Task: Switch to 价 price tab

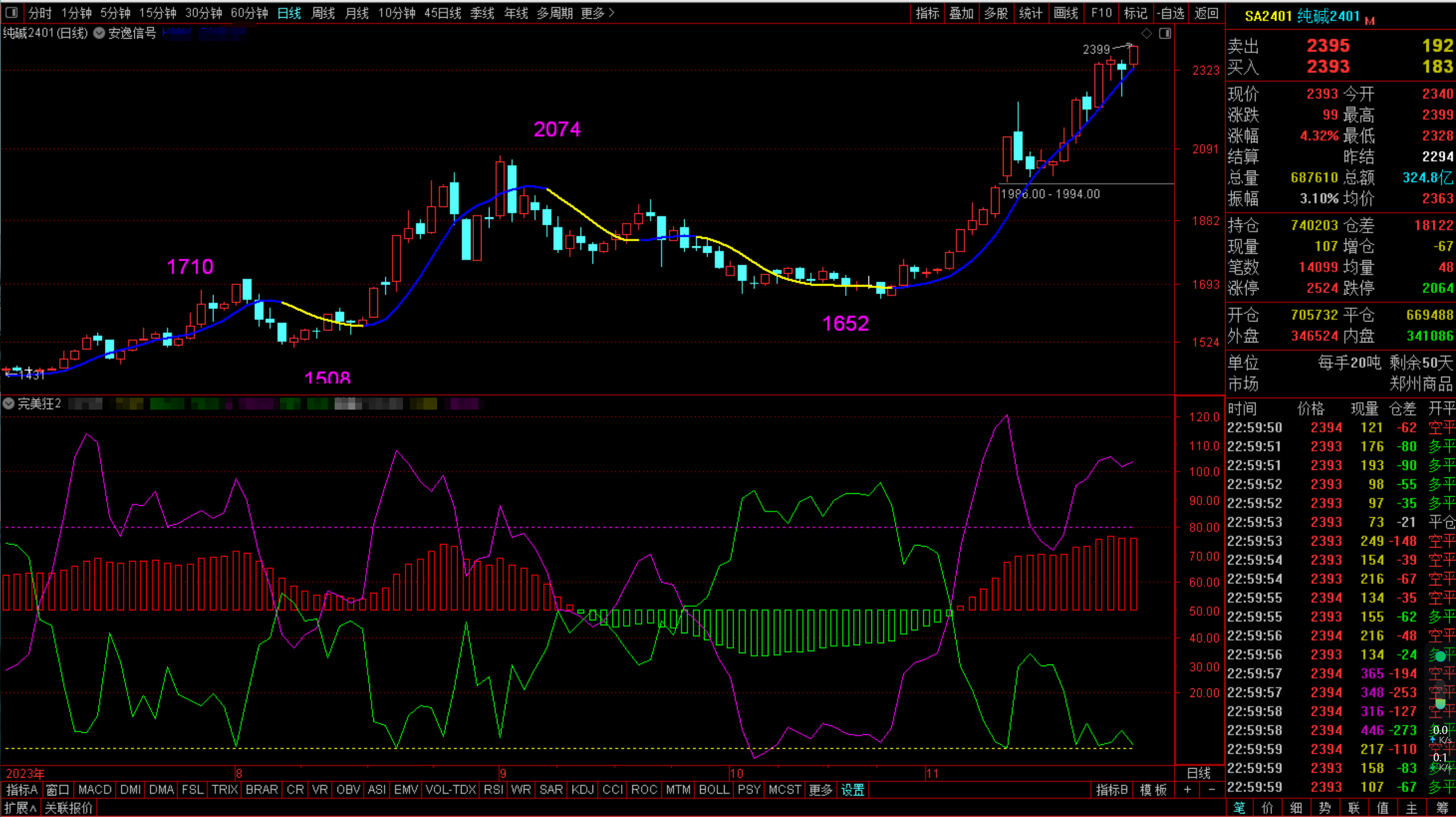Action: (x=1268, y=808)
